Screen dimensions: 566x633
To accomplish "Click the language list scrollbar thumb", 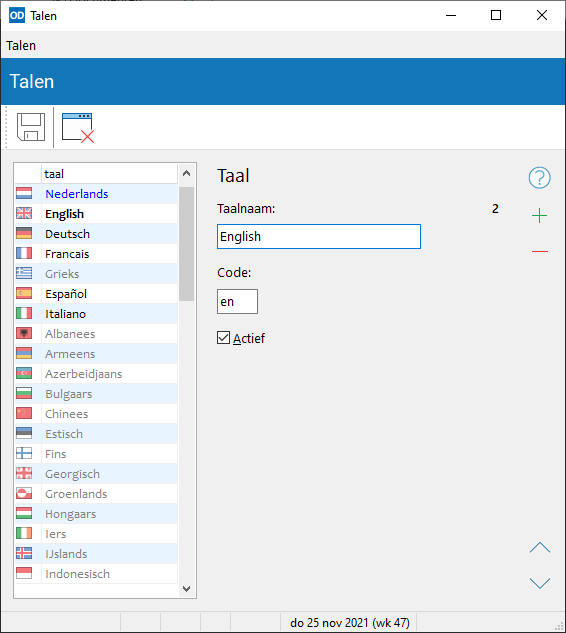I will coord(186,244).
